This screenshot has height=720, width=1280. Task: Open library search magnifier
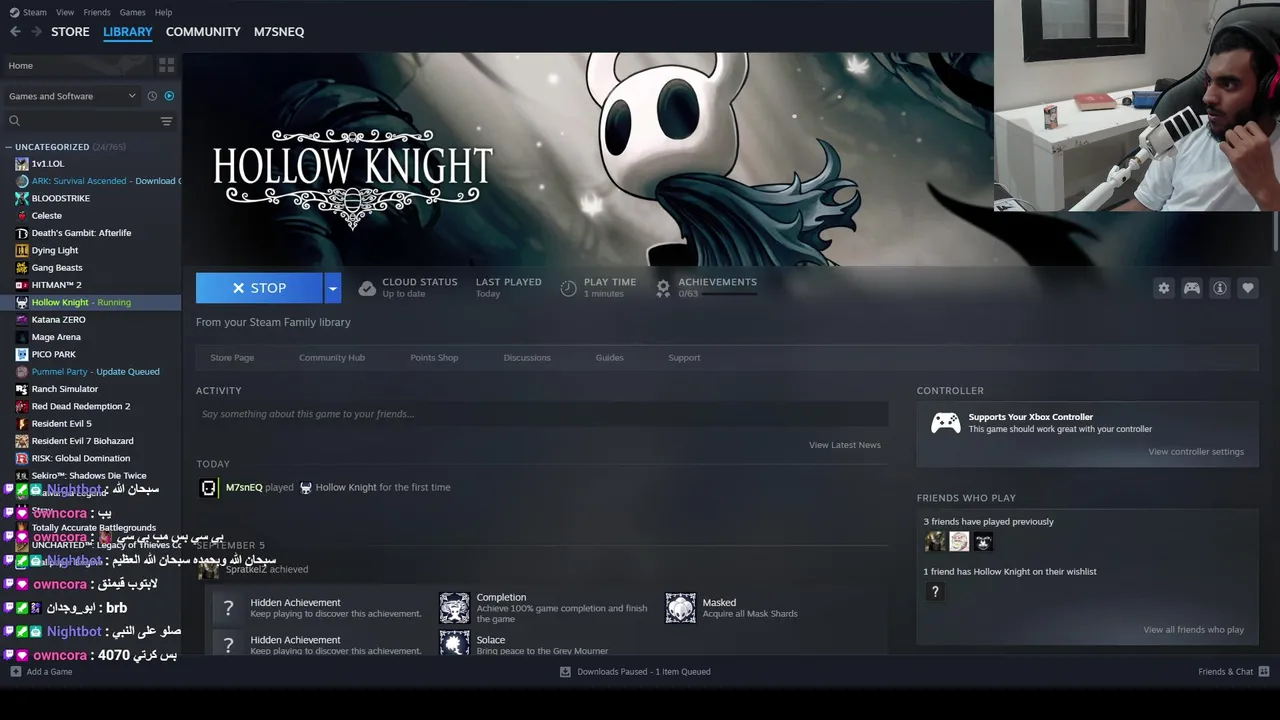14,121
